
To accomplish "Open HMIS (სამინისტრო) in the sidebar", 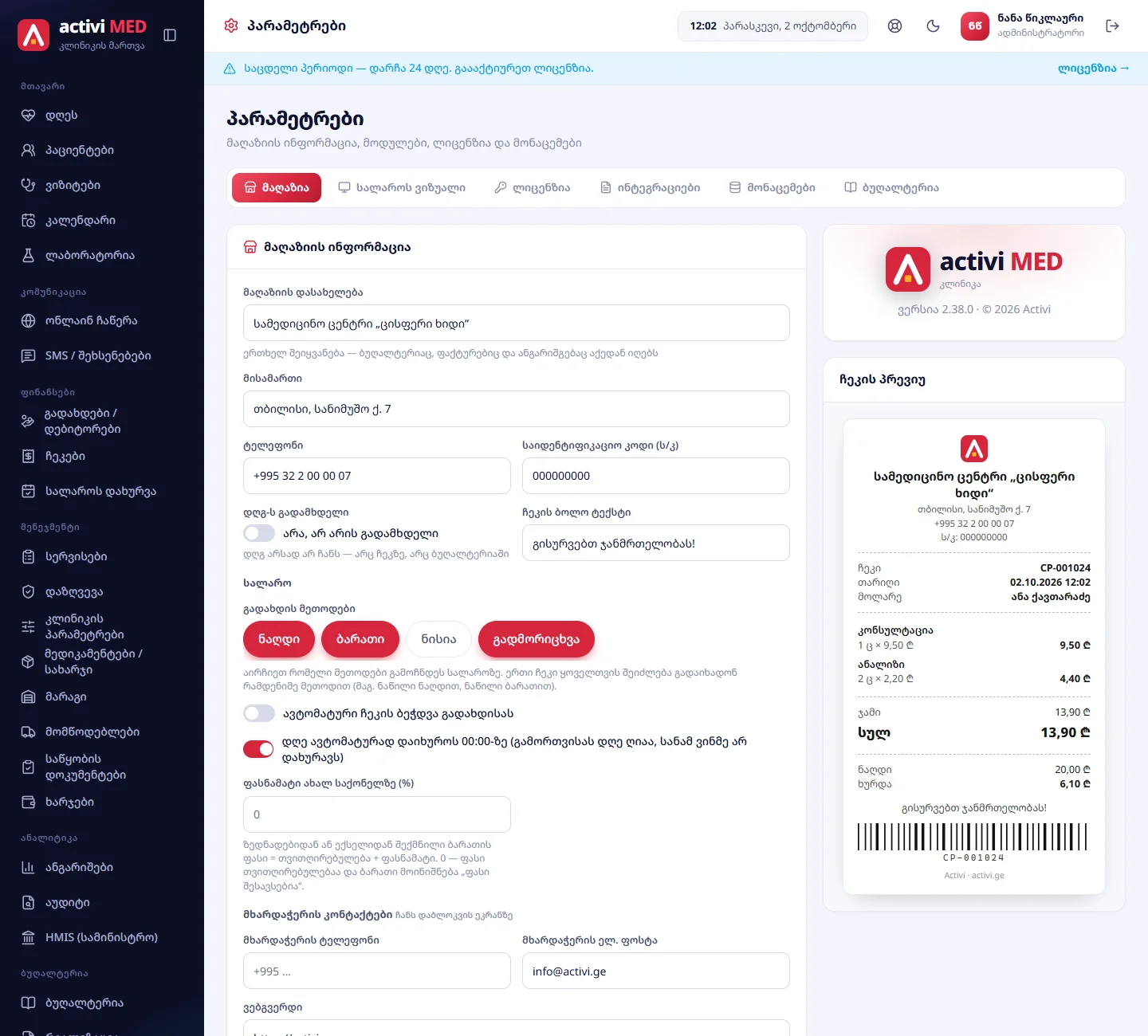I will [102, 938].
